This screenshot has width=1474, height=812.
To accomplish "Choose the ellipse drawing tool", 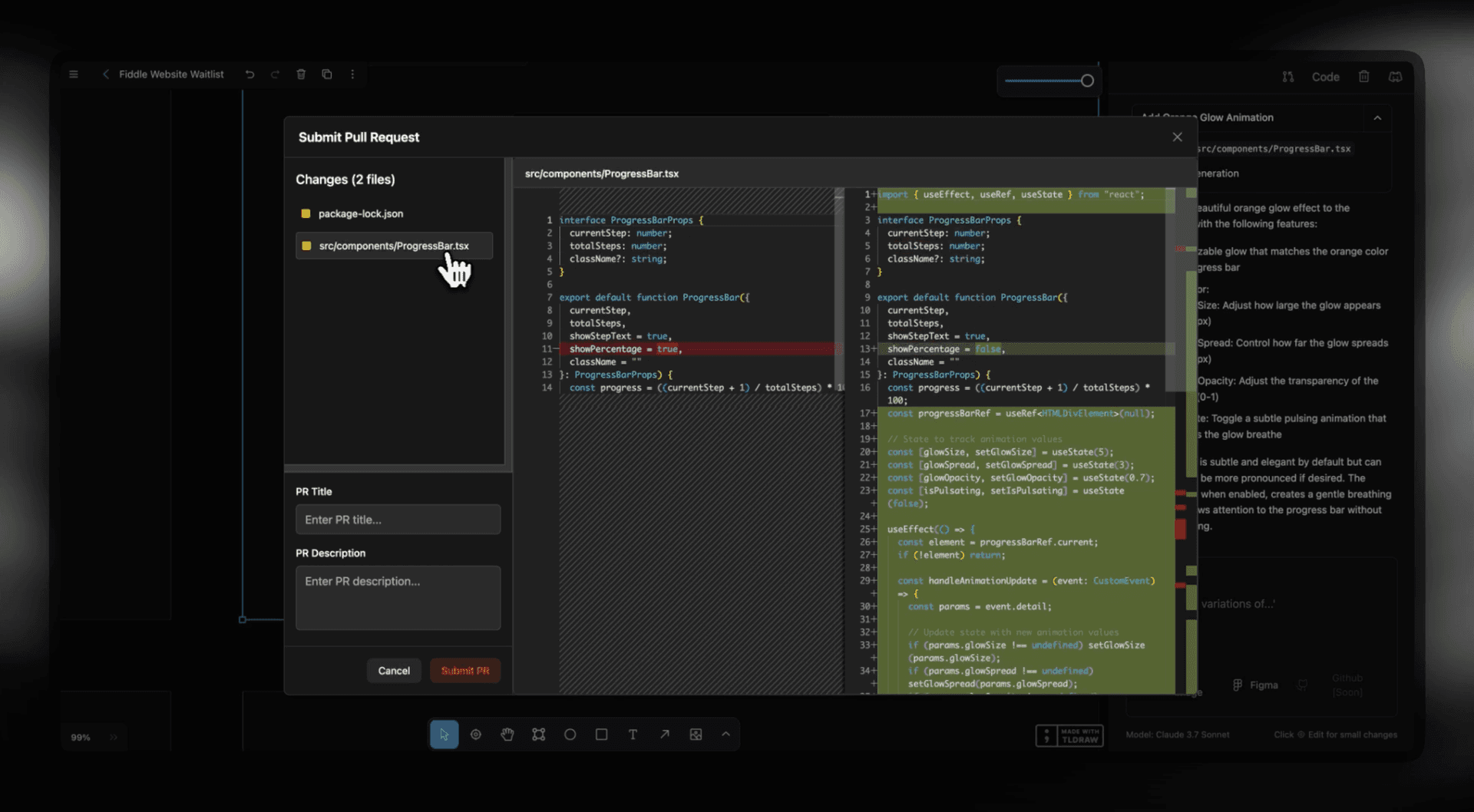I will pos(570,734).
